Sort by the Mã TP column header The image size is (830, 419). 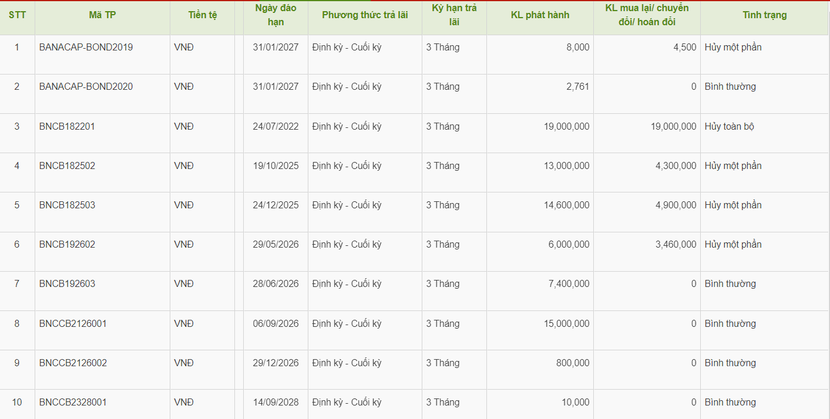[x=102, y=15]
